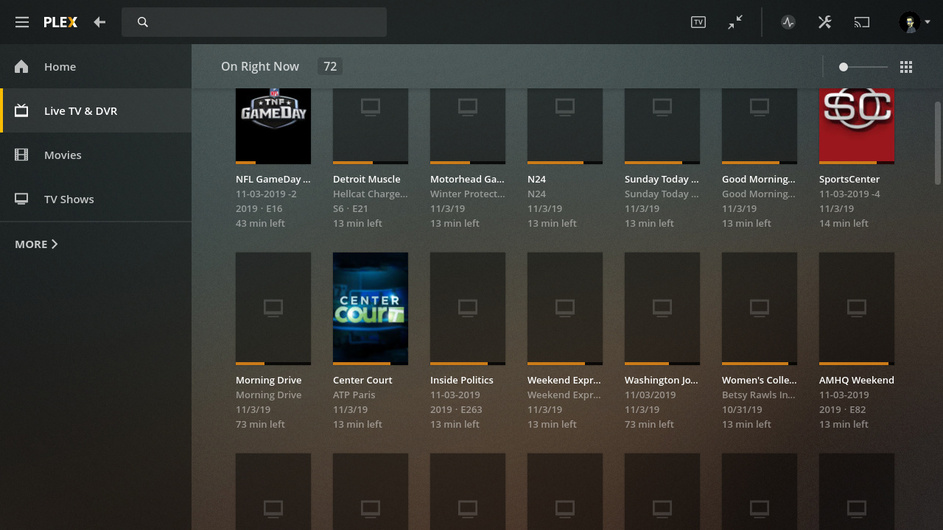Select Home in the sidebar
Screen dimensions: 943x530
[96, 67]
